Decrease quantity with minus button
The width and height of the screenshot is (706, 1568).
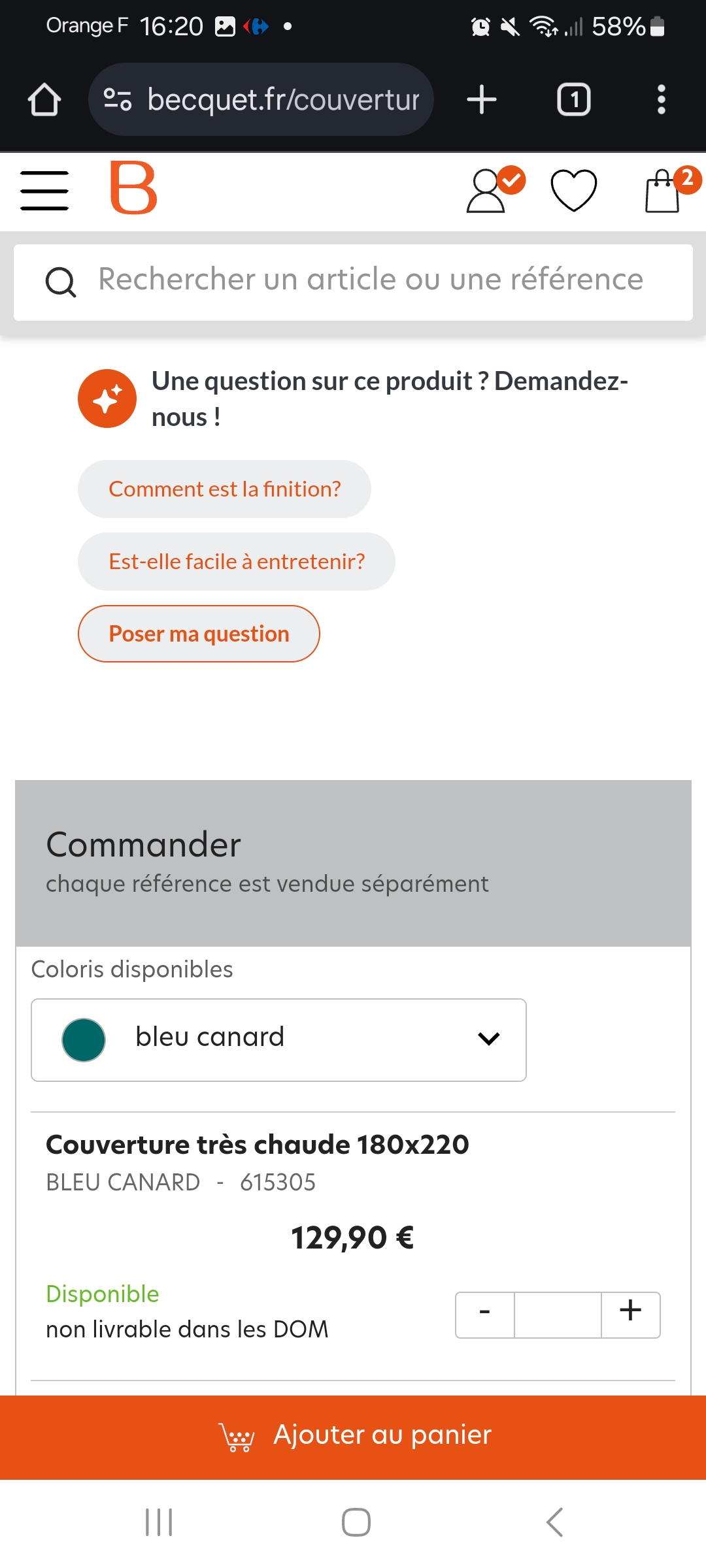(x=484, y=1315)
